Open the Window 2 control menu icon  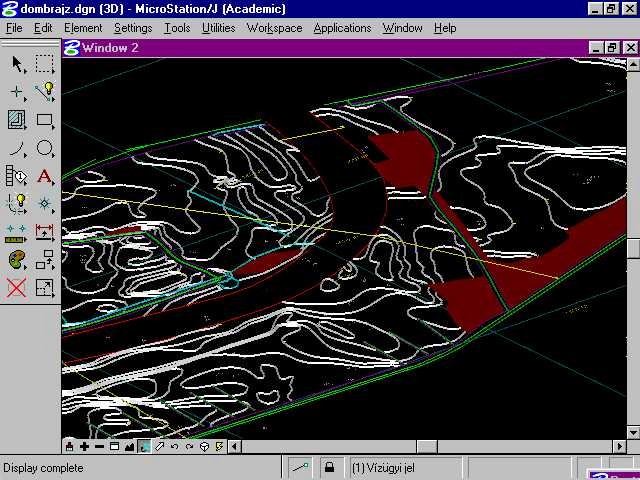[71, 47]
